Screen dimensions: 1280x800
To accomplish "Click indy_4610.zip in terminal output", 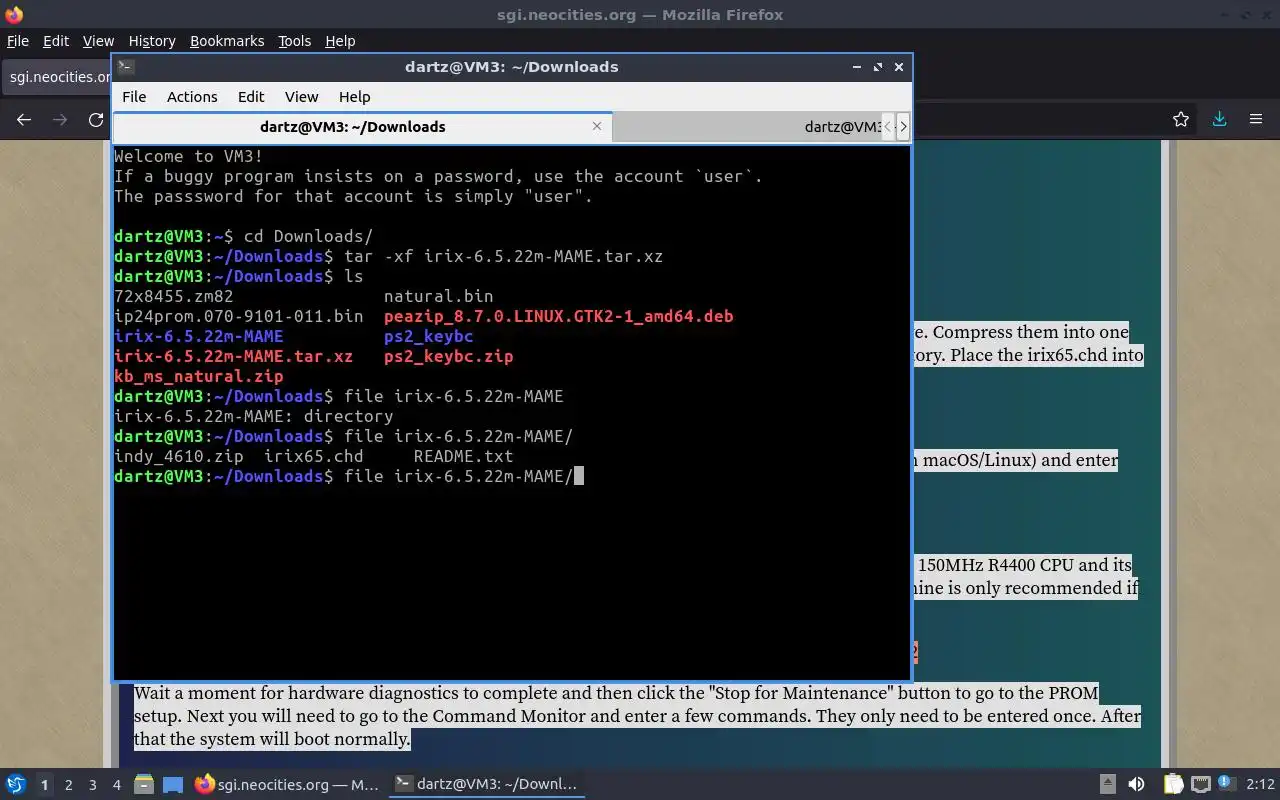I will 178,456.
